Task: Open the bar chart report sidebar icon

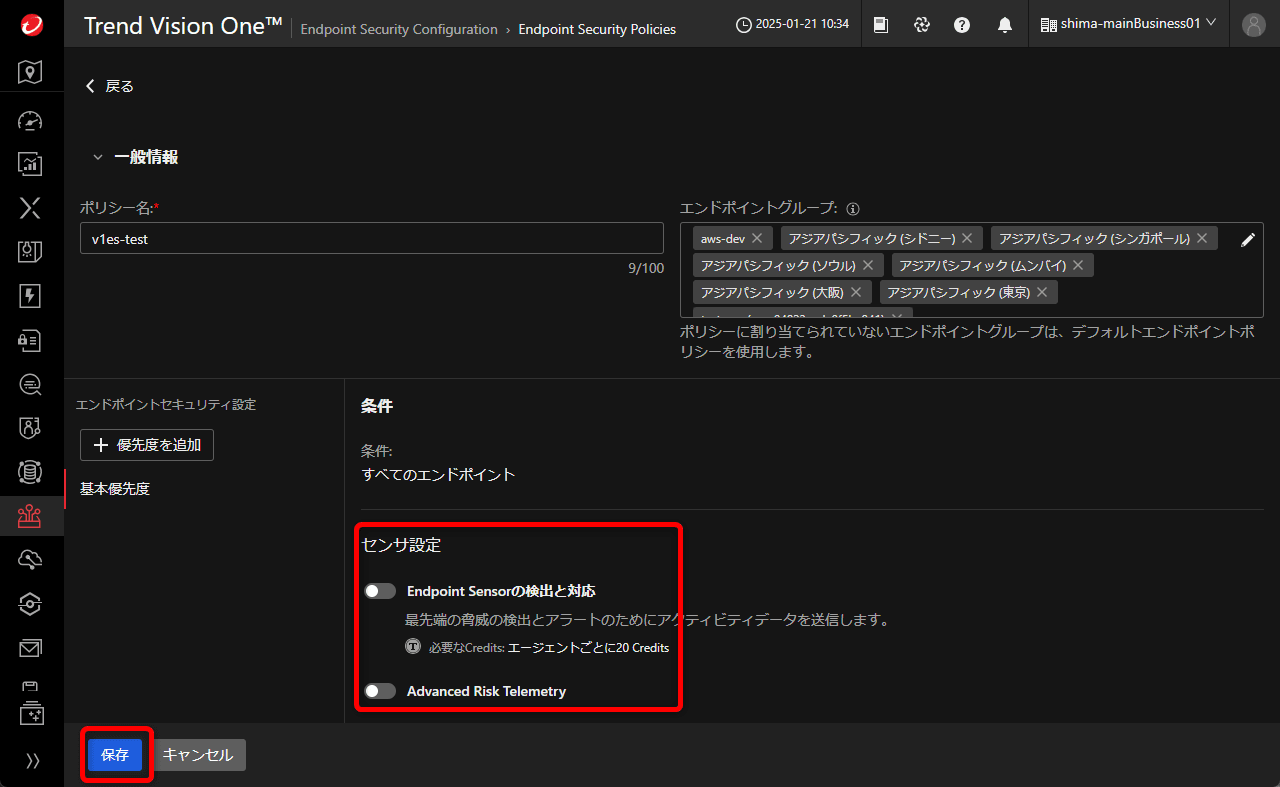Action: point(31,163)
